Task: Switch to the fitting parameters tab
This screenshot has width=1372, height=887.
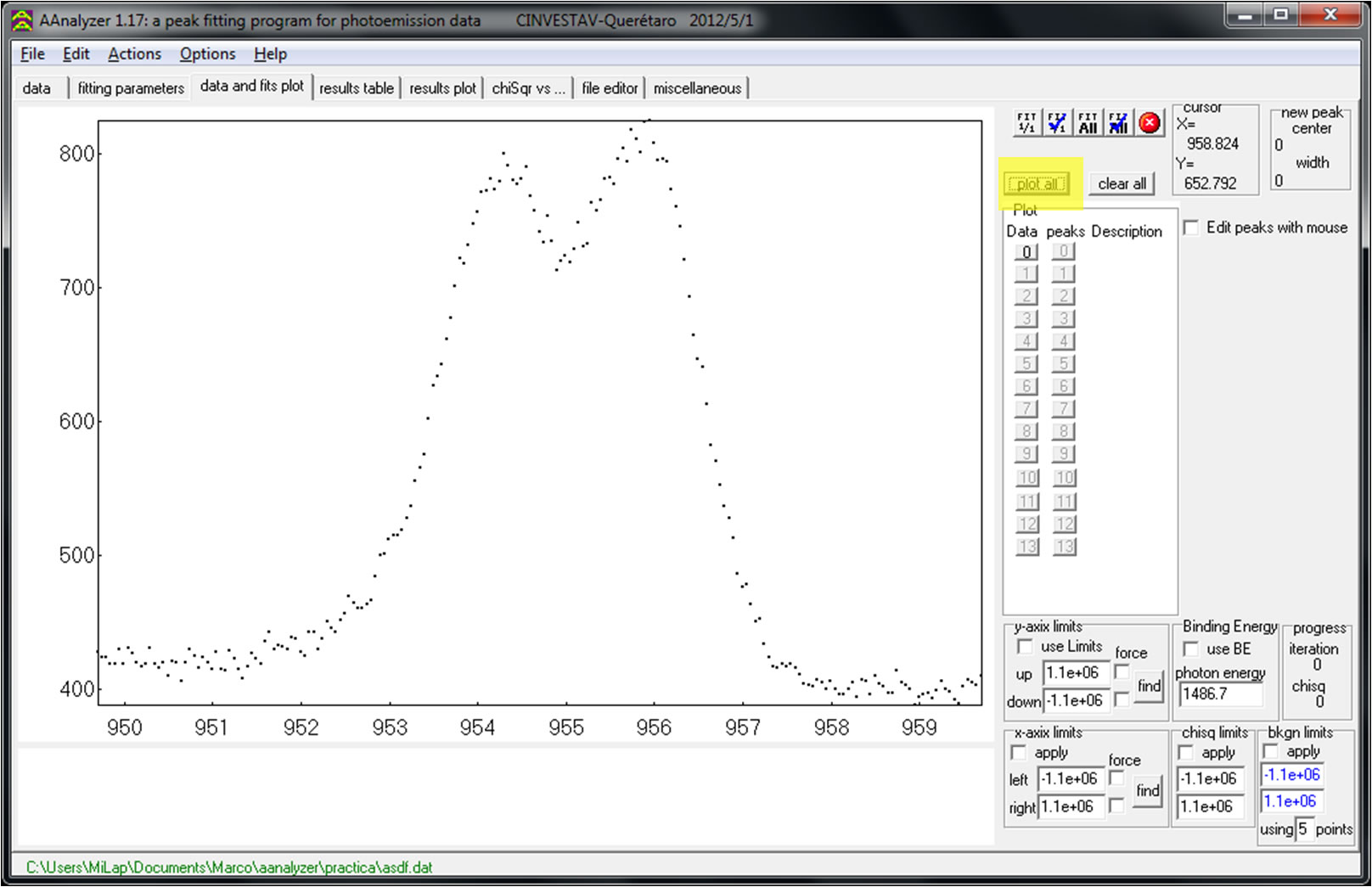Action: (131, 88)
